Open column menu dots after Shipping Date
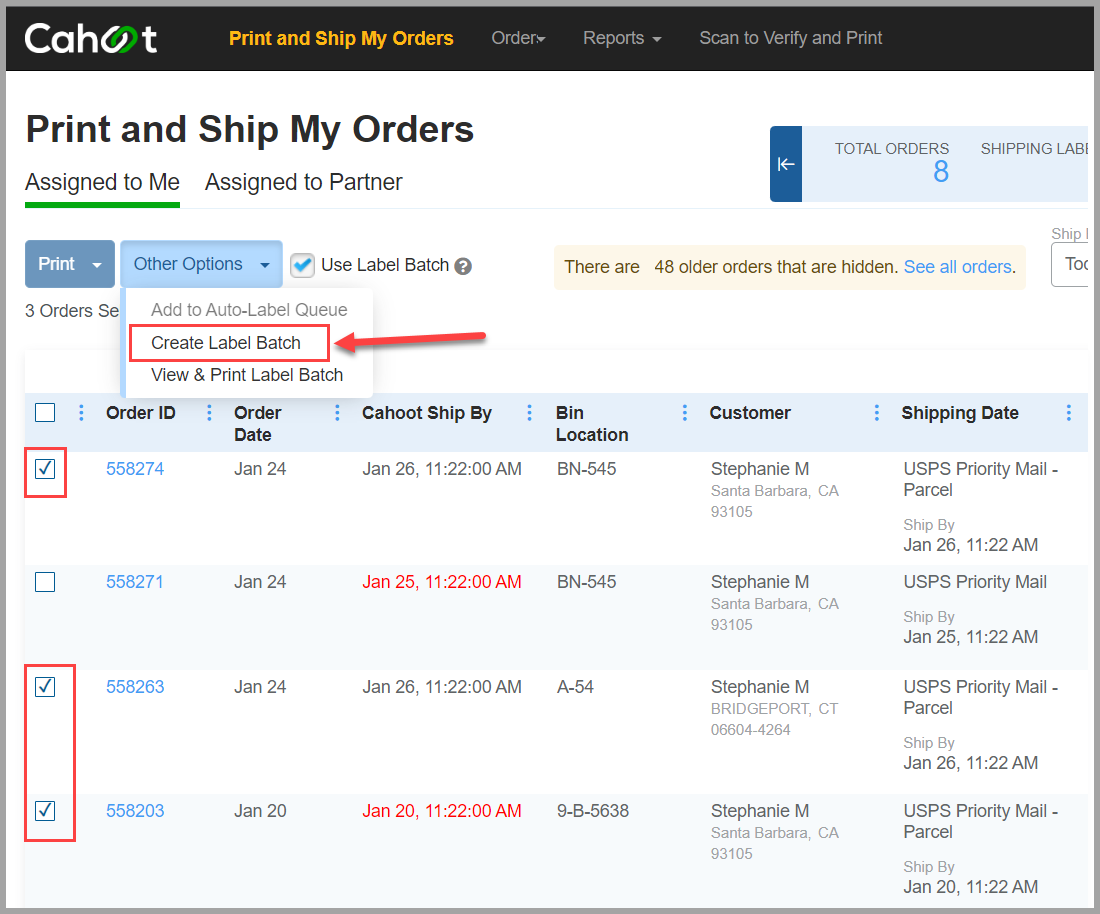Viewport: 1100px width, 914px height. (x=1068, y=412)
